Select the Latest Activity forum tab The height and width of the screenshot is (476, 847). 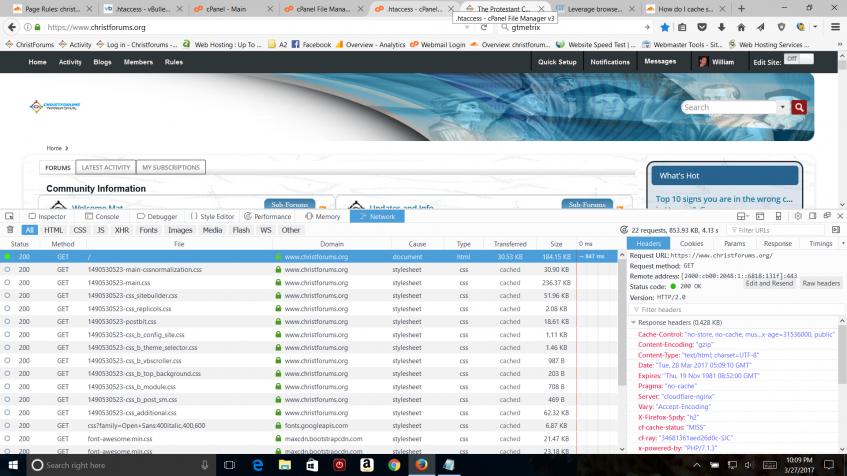click(x=106, y=167)
